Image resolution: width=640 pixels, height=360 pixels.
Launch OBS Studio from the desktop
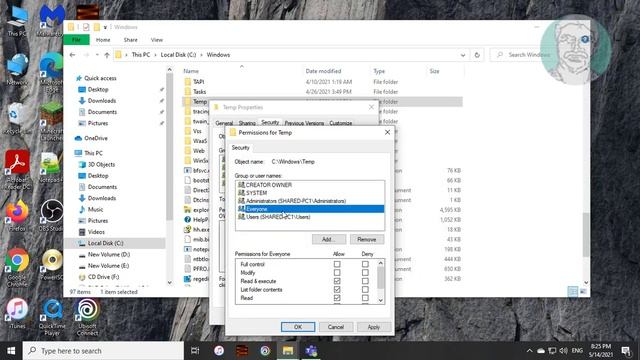coord(52,216)
